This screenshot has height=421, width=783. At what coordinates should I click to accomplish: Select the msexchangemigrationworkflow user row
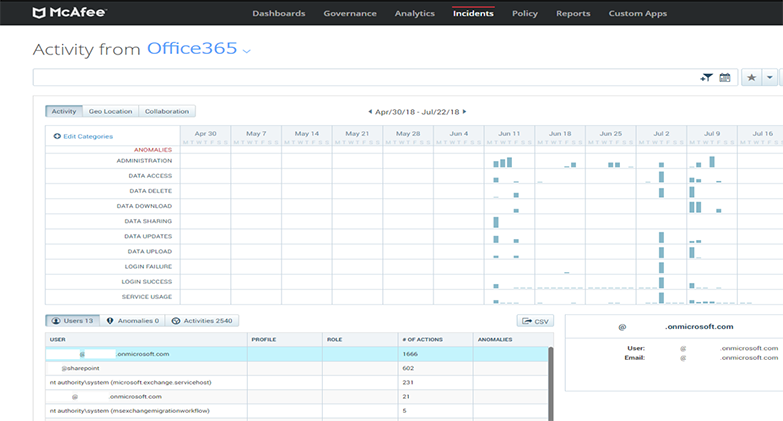pyautogui.click(x=297, y=411)
